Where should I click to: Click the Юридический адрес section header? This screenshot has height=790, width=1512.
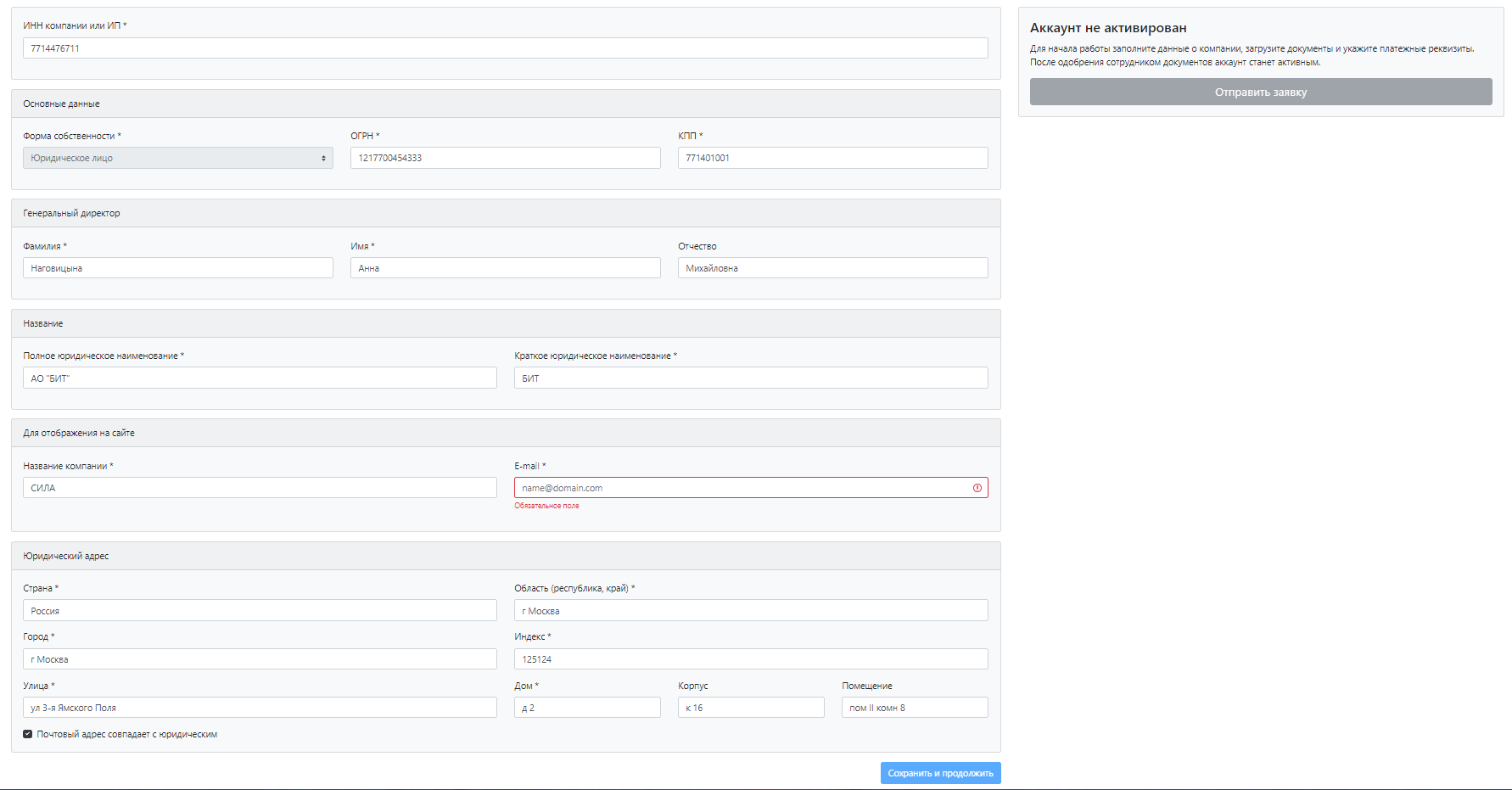[506, 556]
